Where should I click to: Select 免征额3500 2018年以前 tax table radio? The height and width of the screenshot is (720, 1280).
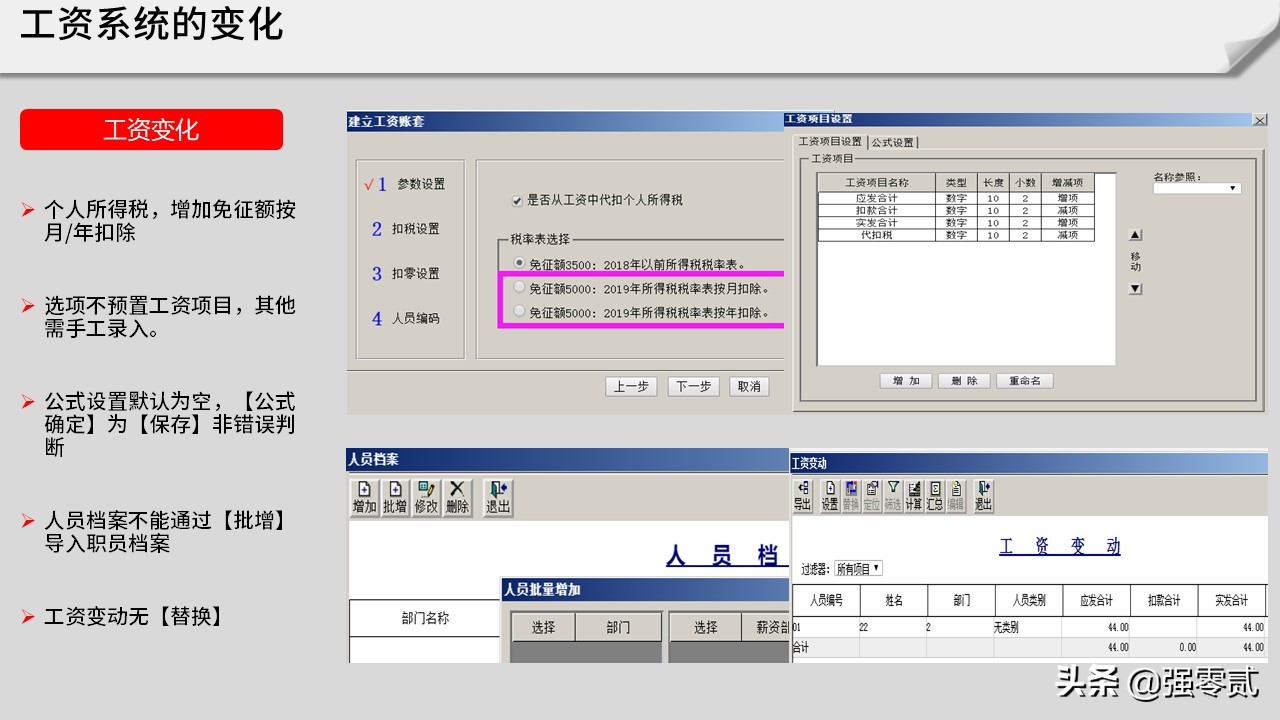pyautogui.click(x=519, y=264)
